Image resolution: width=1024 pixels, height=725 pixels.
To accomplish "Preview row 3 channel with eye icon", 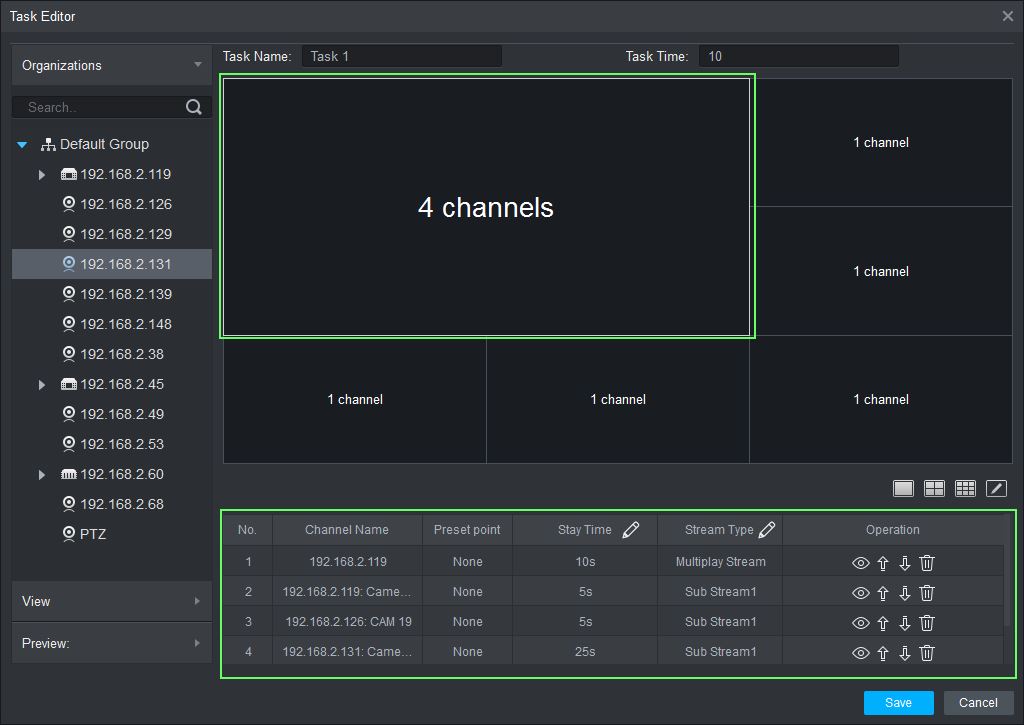I will click(x=861, y=622).
